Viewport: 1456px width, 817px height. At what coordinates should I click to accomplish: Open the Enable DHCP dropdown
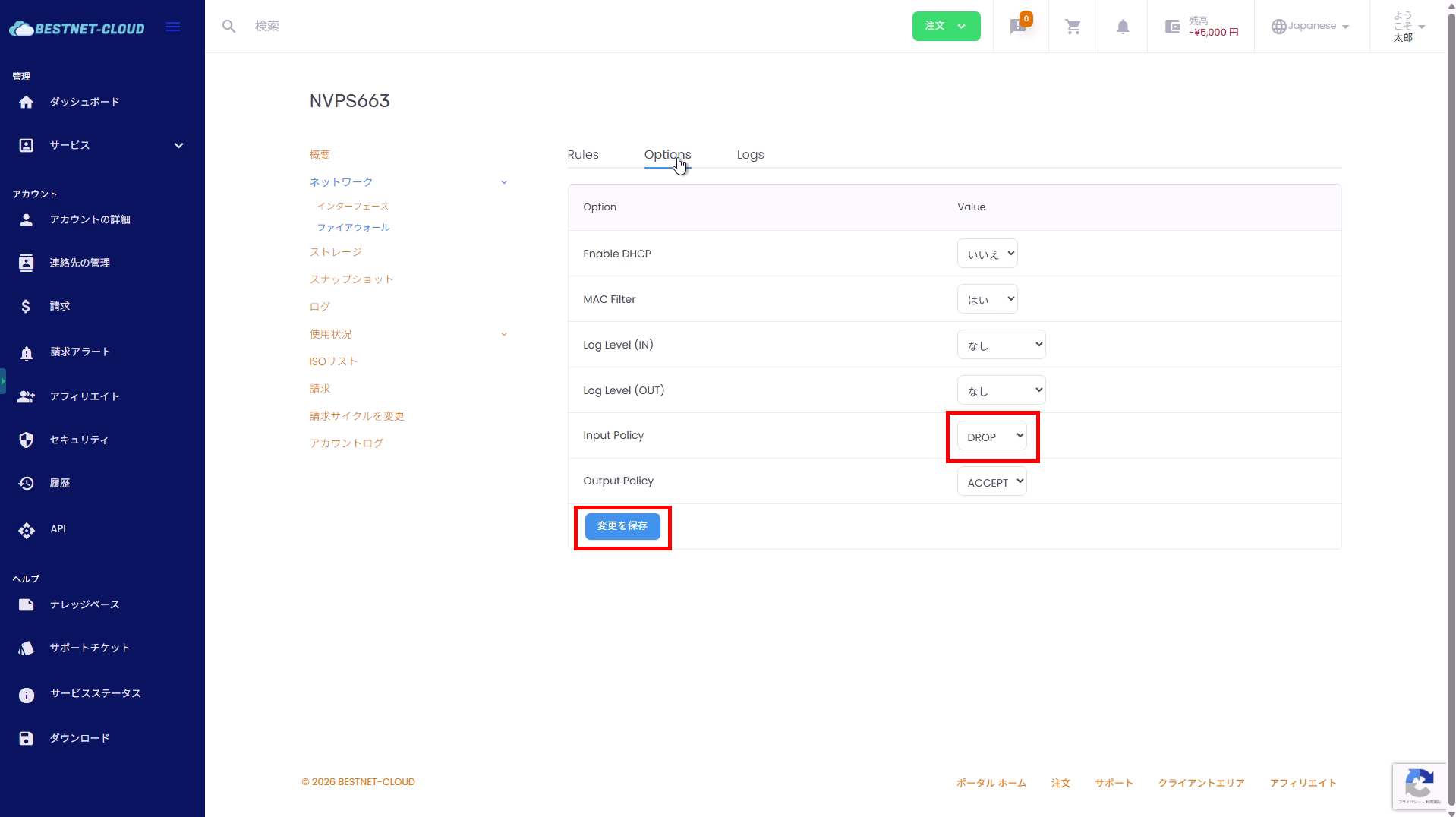coord(987,254)
